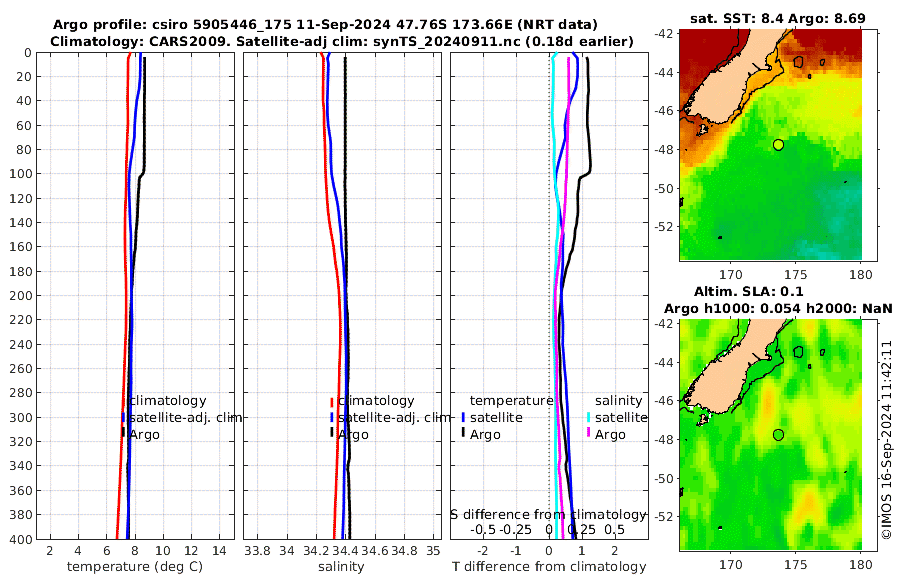Click salinity axis tick '34.6'
This screenshot has height=580, width=900.
(375, 551)
